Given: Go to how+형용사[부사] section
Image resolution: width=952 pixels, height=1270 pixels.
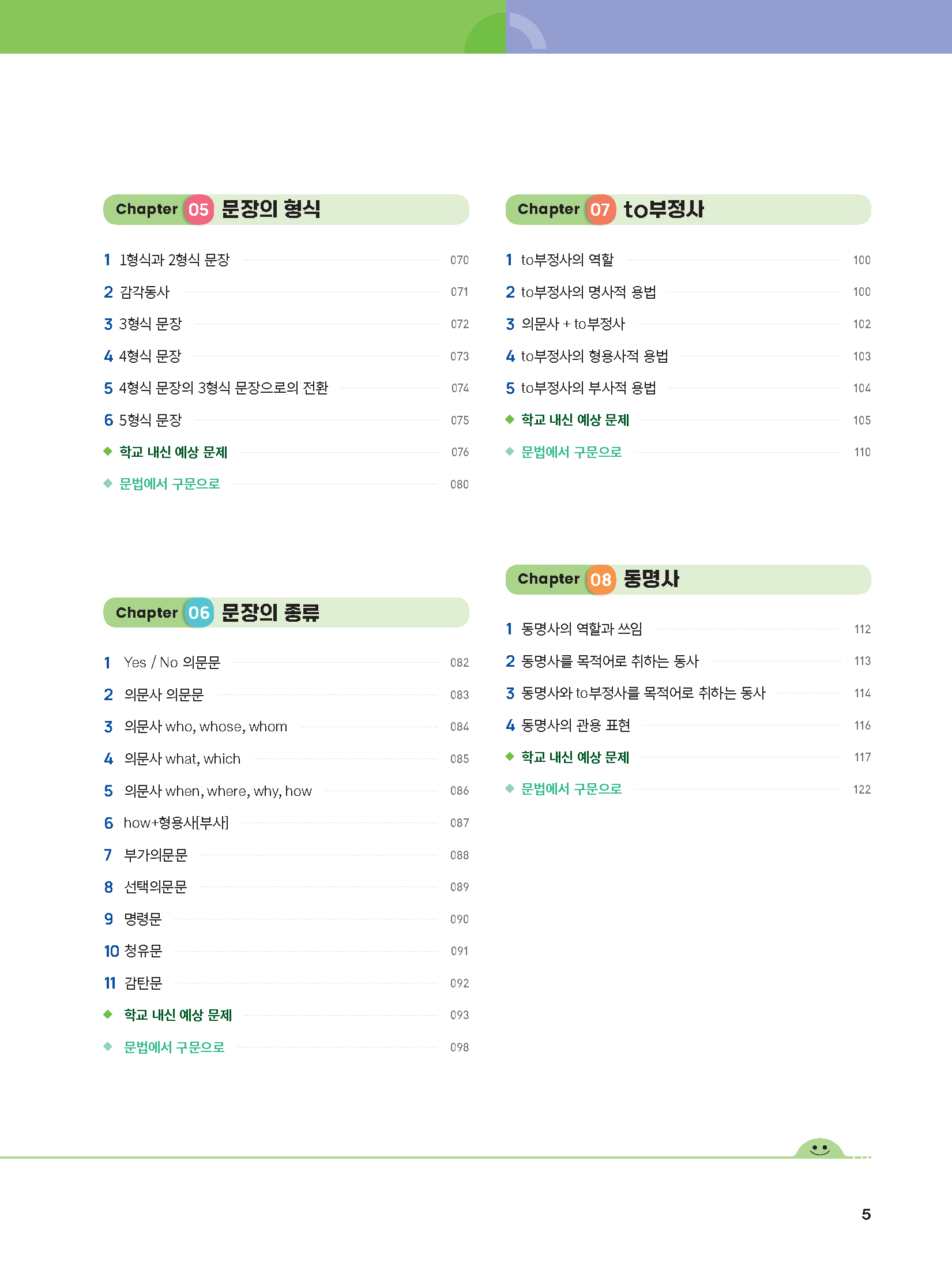Looking at the screenshot, I should pos(176,823).
